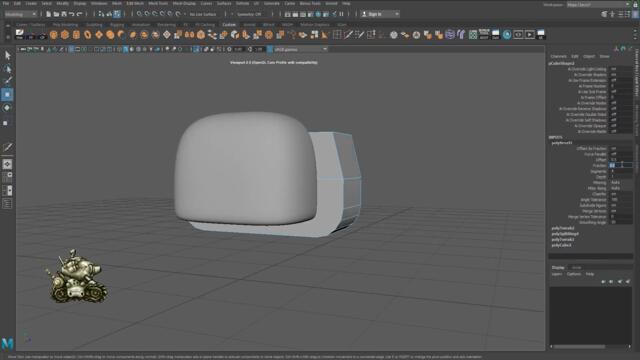Open the Workspace selector dropdown
Screen dimensions: 640x360
598,4
